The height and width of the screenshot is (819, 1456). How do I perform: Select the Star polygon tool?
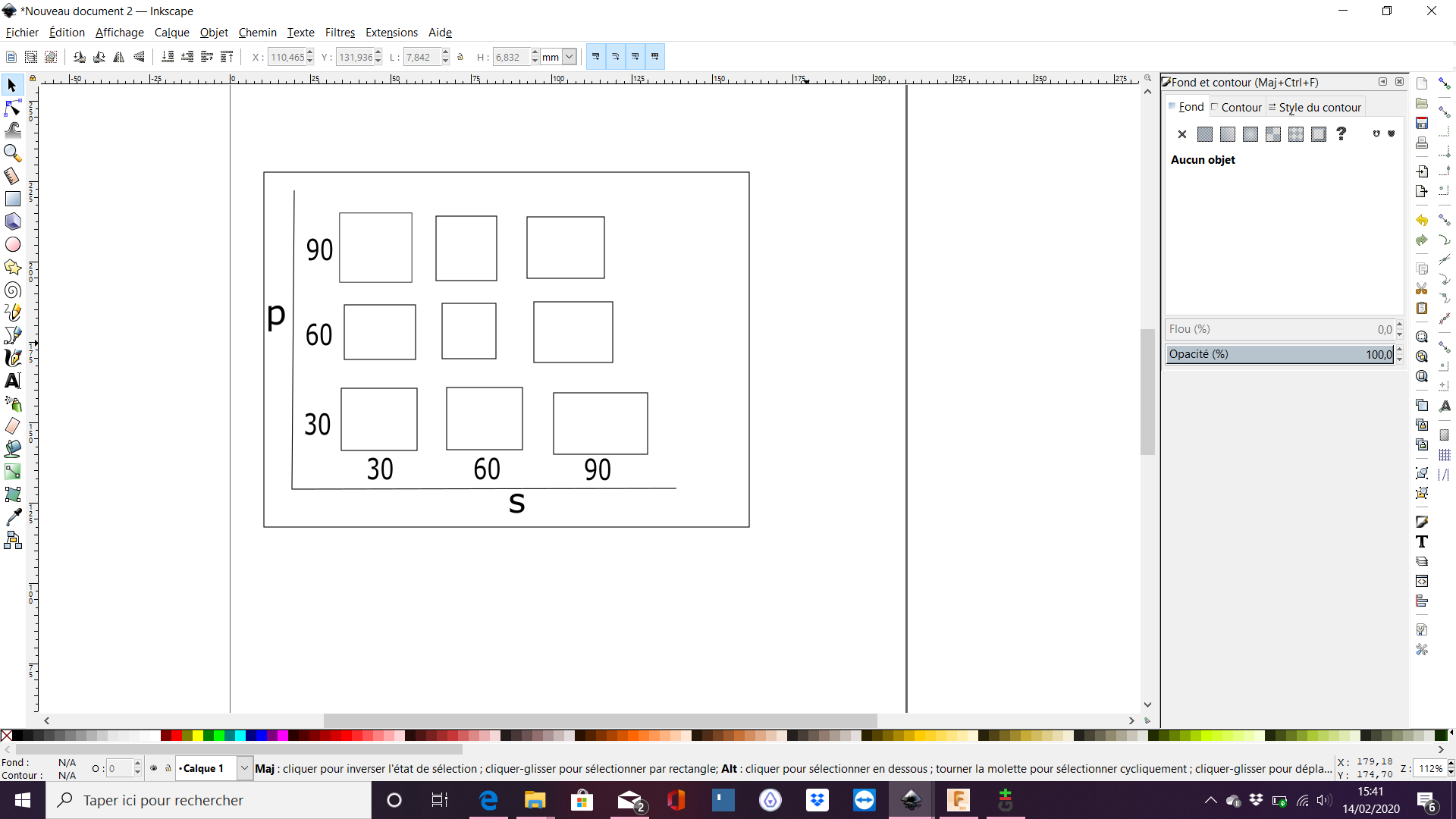[x=12, y=267]
